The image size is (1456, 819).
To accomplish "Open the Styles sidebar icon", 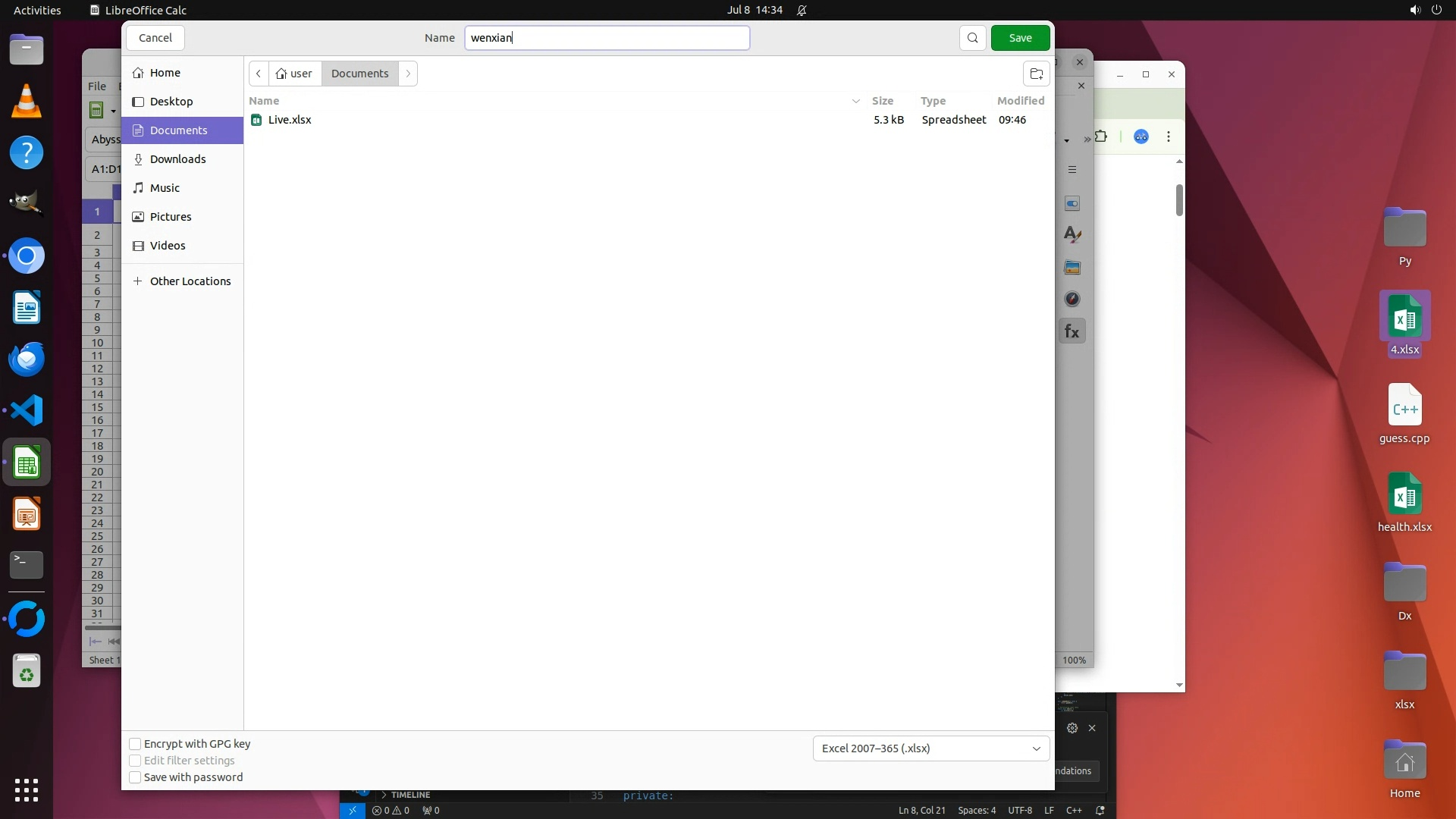I will click(1072, 235).
